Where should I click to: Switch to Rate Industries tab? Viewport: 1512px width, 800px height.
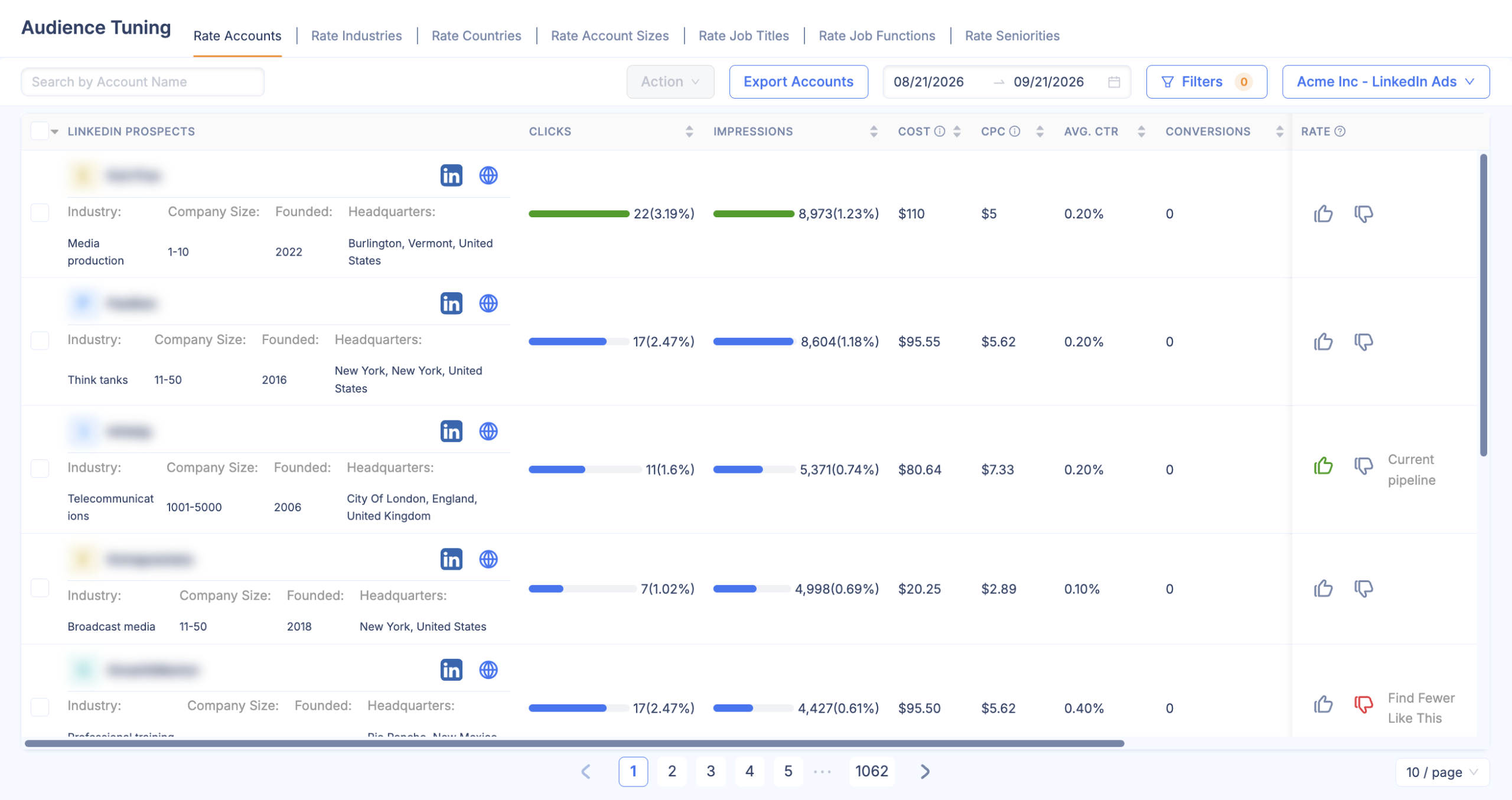pyautogui.click(x=356, y=36)
